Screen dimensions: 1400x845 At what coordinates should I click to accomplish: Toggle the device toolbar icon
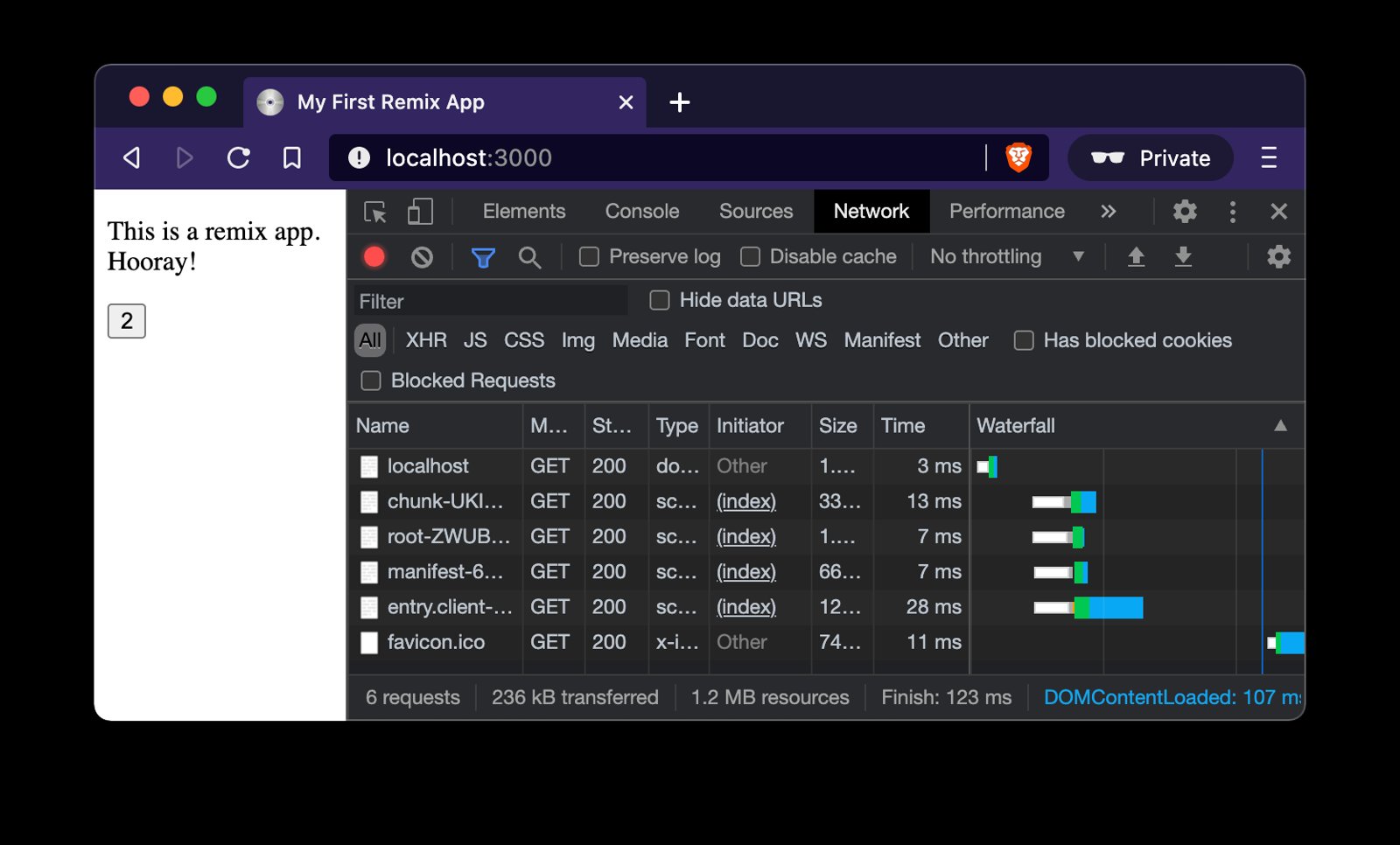tap(420, 212)
